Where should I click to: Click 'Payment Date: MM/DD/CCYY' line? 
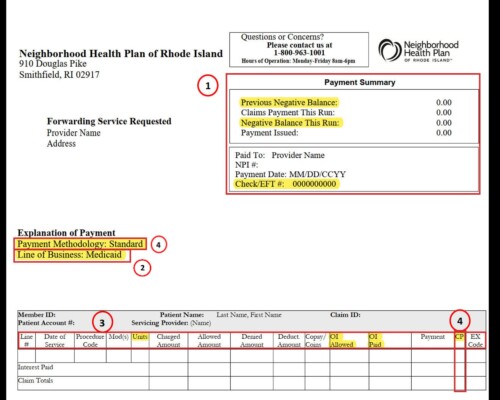290,174
